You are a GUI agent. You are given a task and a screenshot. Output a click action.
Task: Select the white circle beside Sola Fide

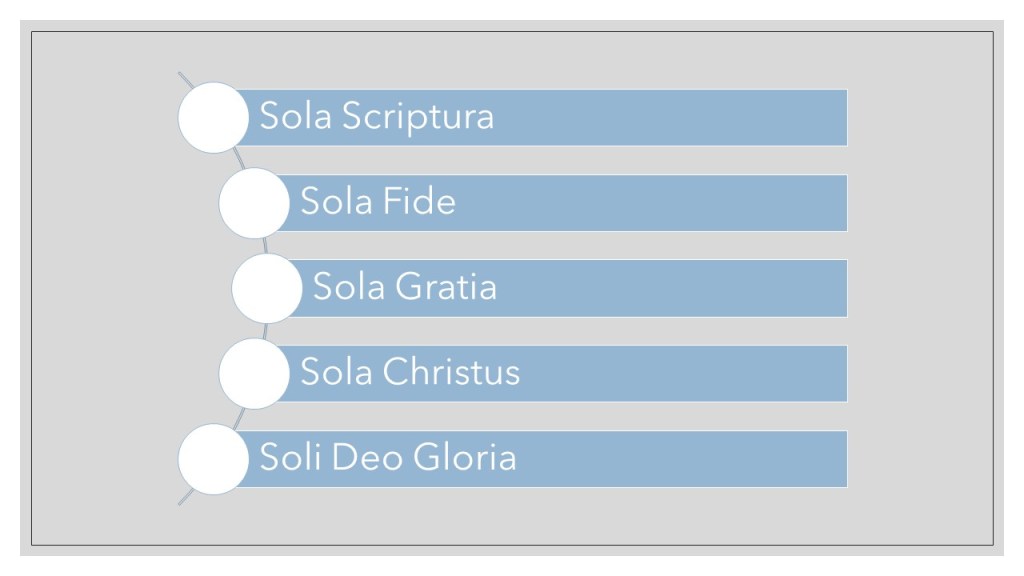click(254, 203)
